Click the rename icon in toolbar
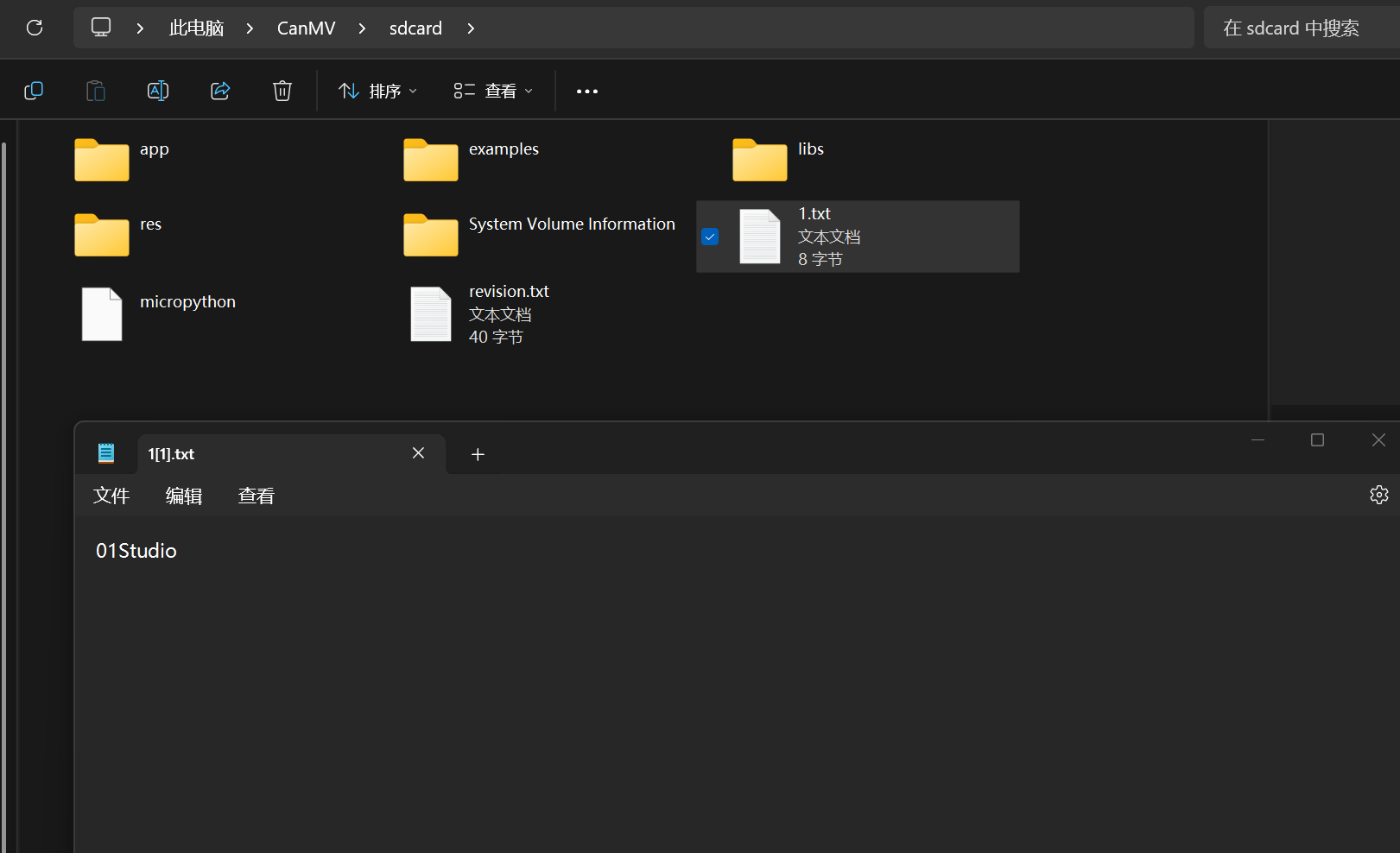1400x853 pixels. [158, 91]
